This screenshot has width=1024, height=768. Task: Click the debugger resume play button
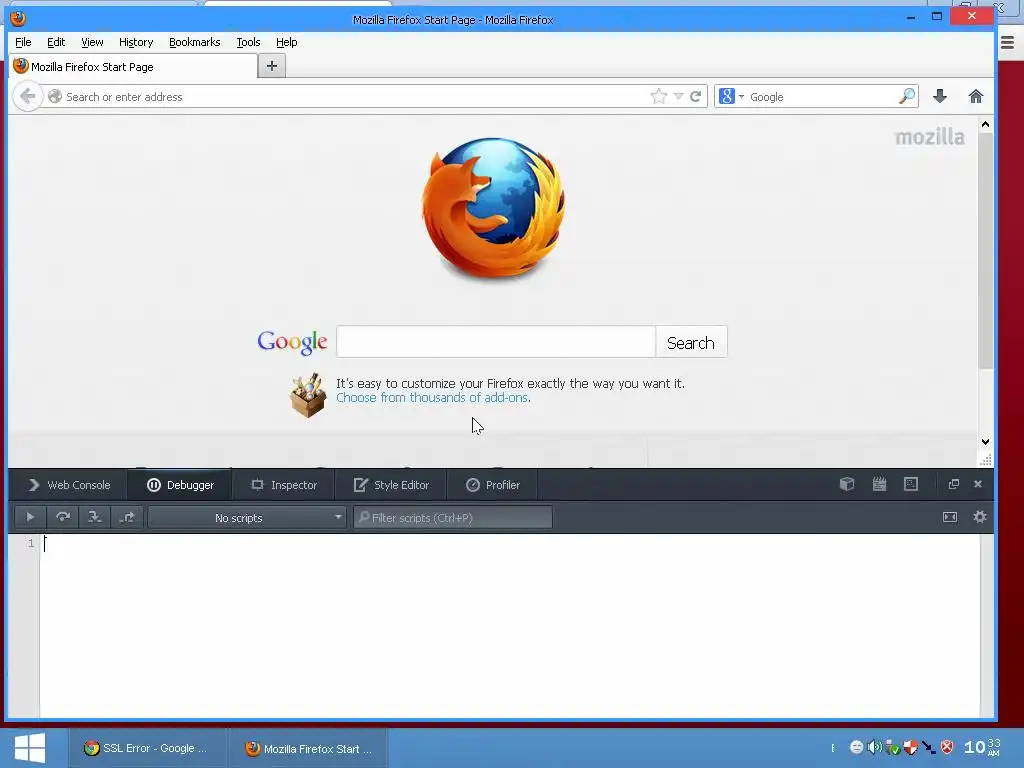30,517
